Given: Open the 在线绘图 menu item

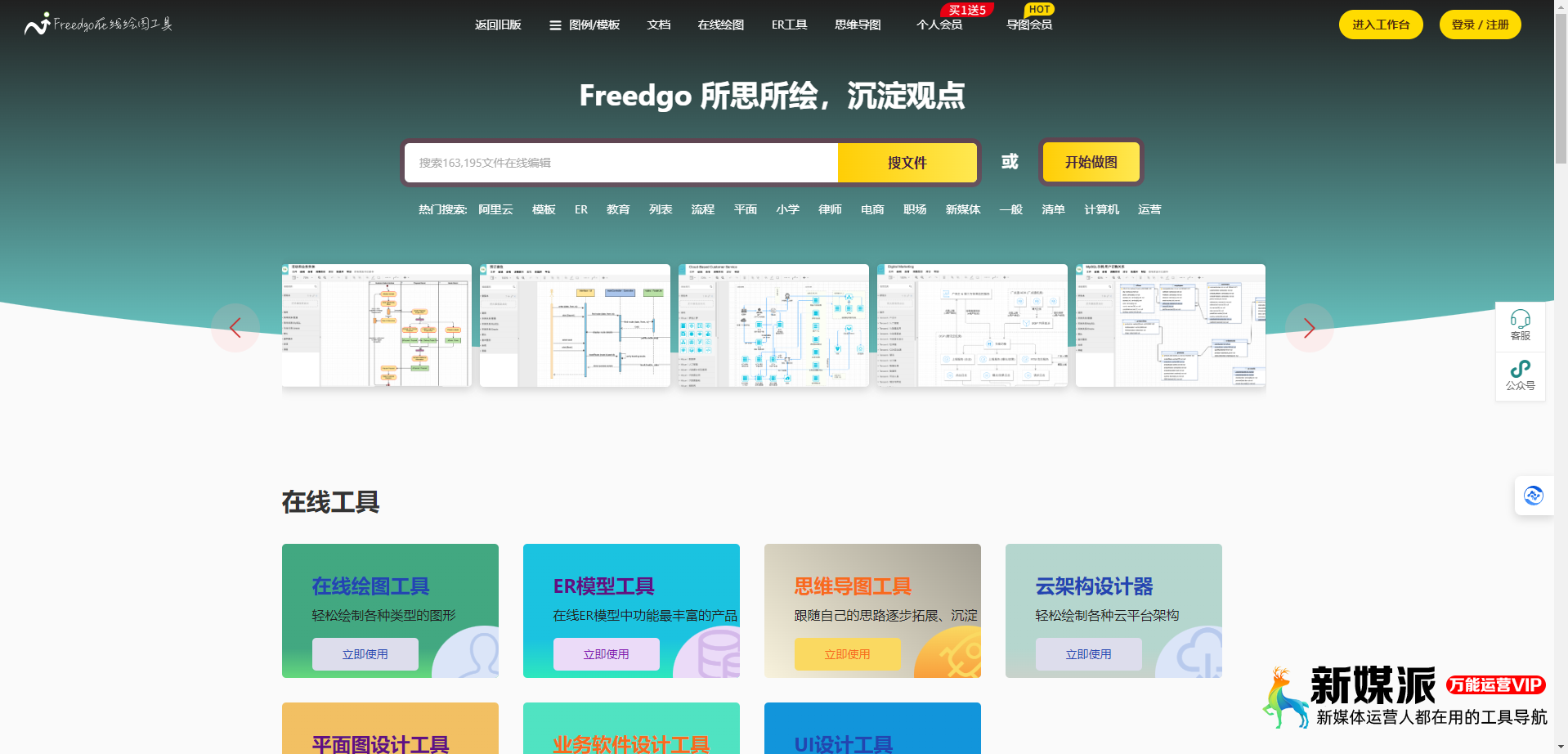Looking at the screenshot, I should point(721,25).
